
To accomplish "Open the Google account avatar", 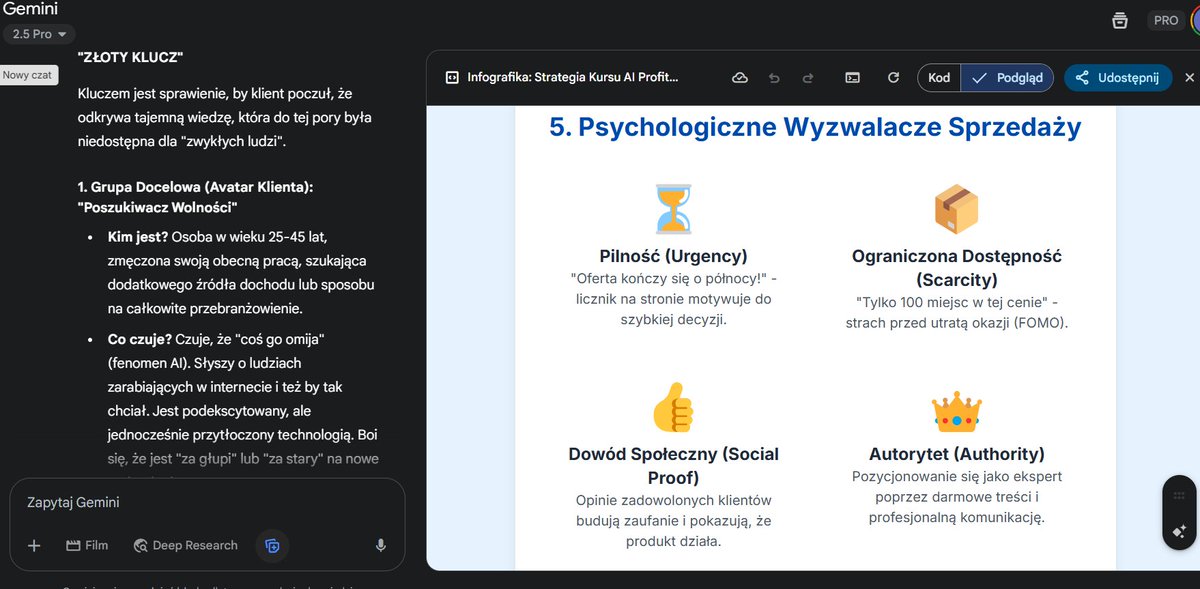I will coord(1194,20).
